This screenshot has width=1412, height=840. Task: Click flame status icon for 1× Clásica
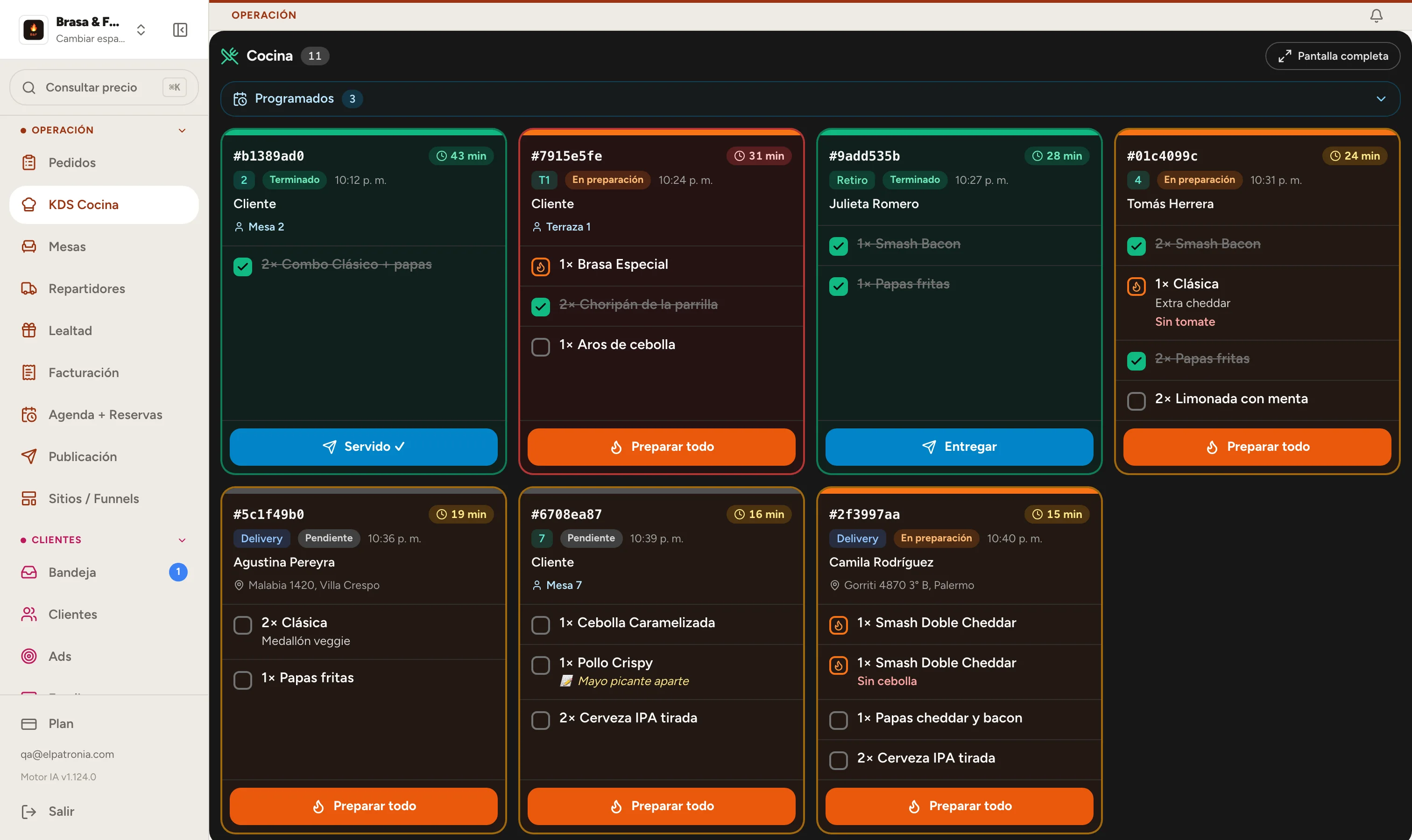tap(1136, 287)
